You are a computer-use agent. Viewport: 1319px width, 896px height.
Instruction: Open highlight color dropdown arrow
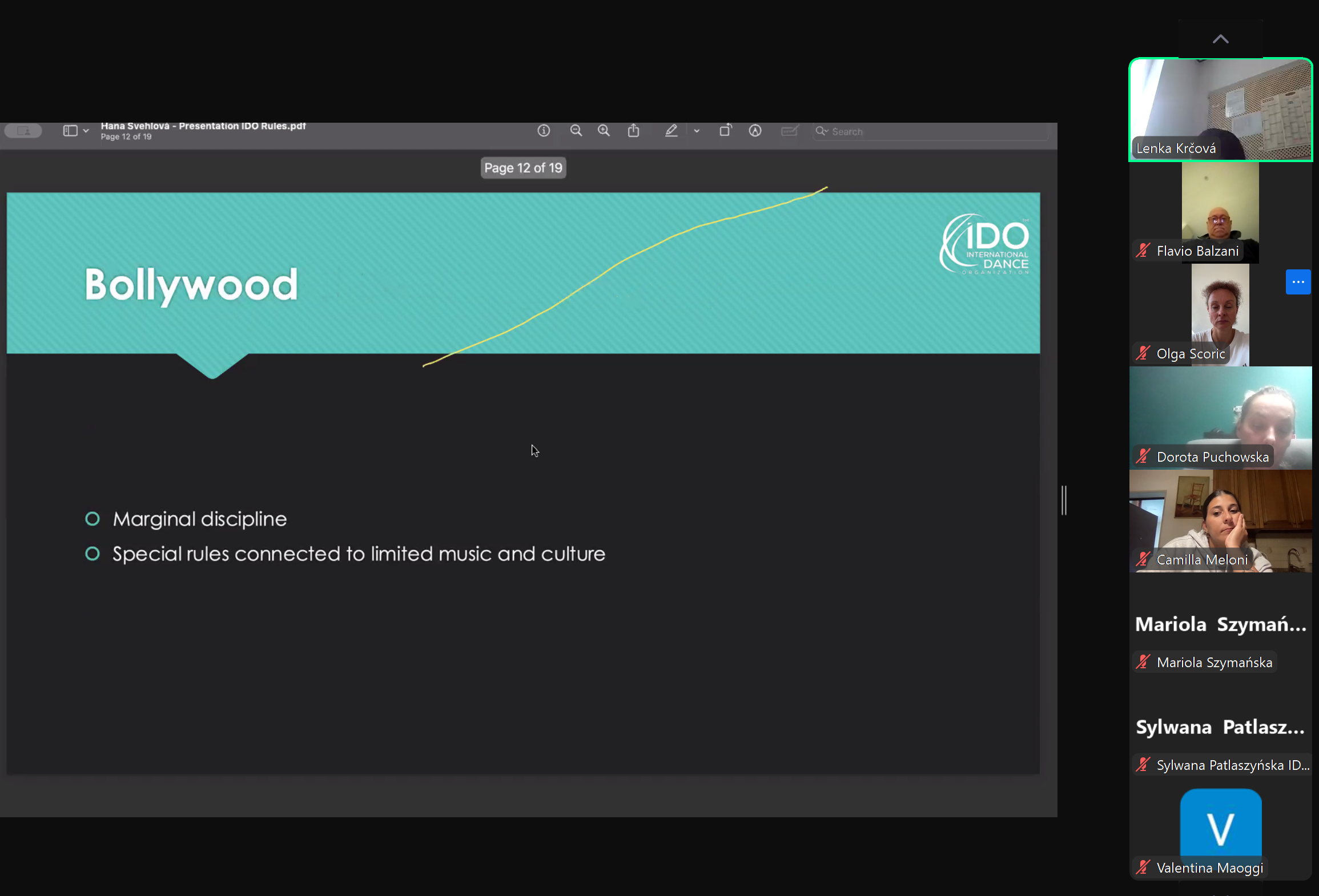click(697, 131)
